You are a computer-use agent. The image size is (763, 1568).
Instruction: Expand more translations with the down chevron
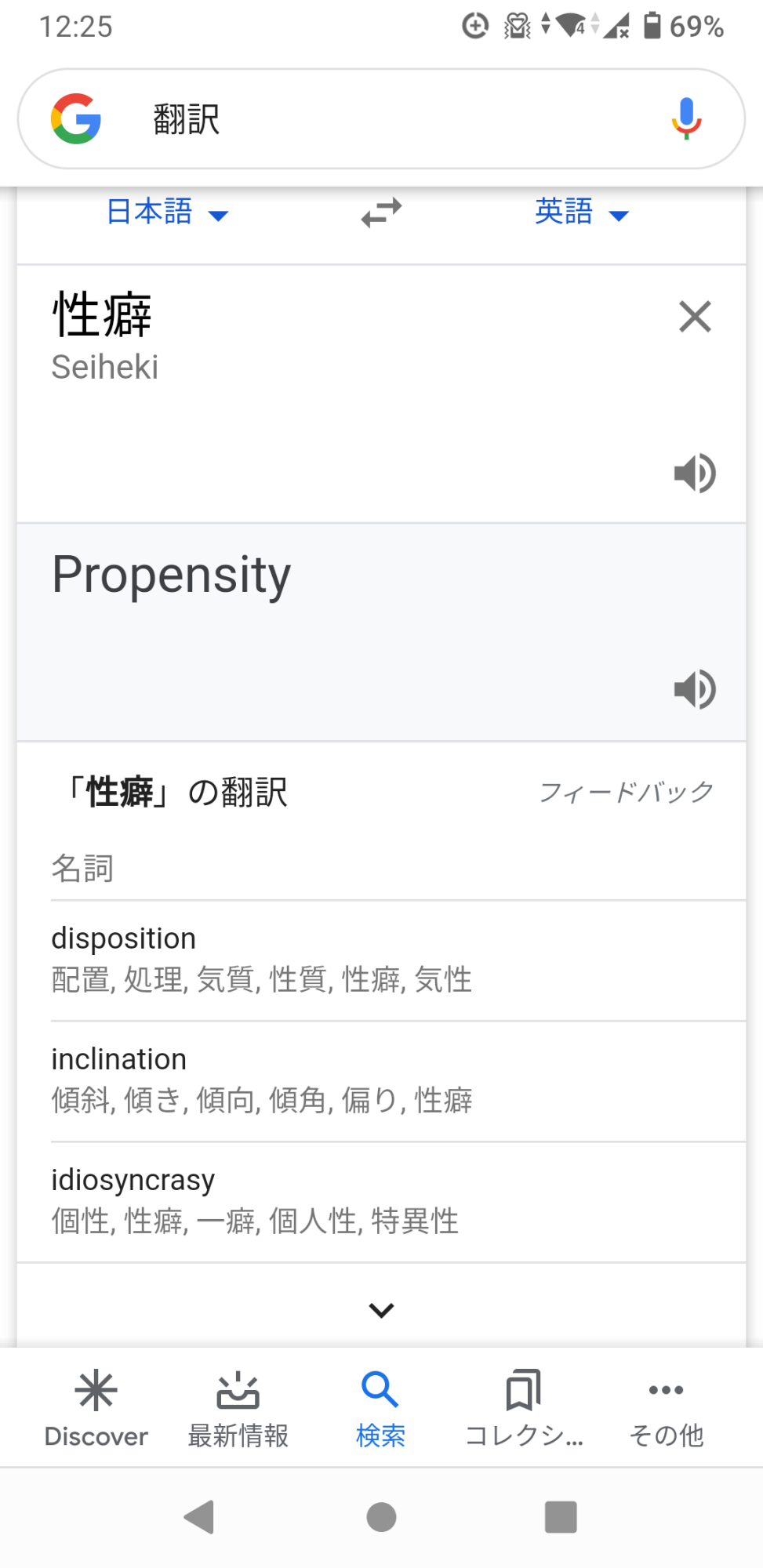[x=381, y=1309]
